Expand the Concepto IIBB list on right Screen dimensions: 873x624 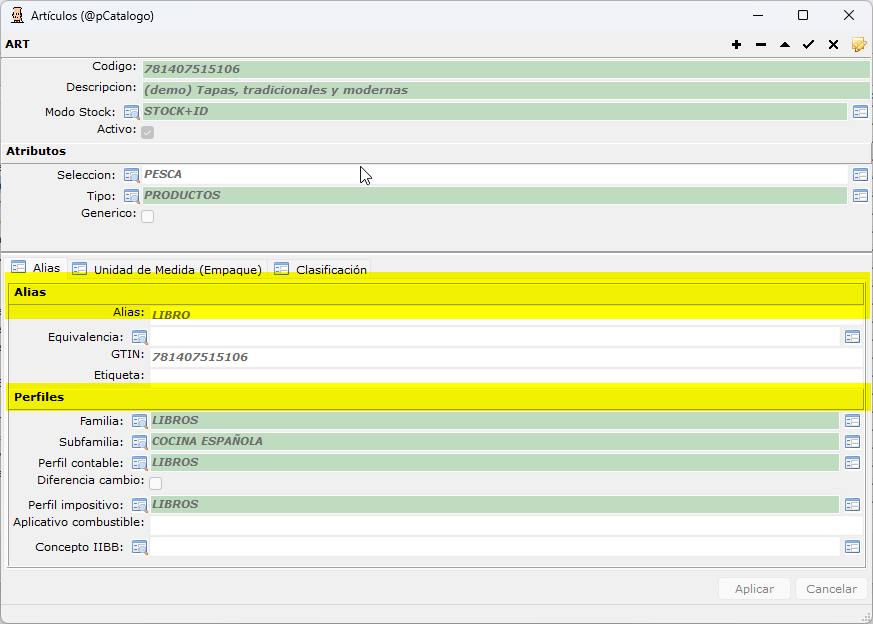coord(852,547)
